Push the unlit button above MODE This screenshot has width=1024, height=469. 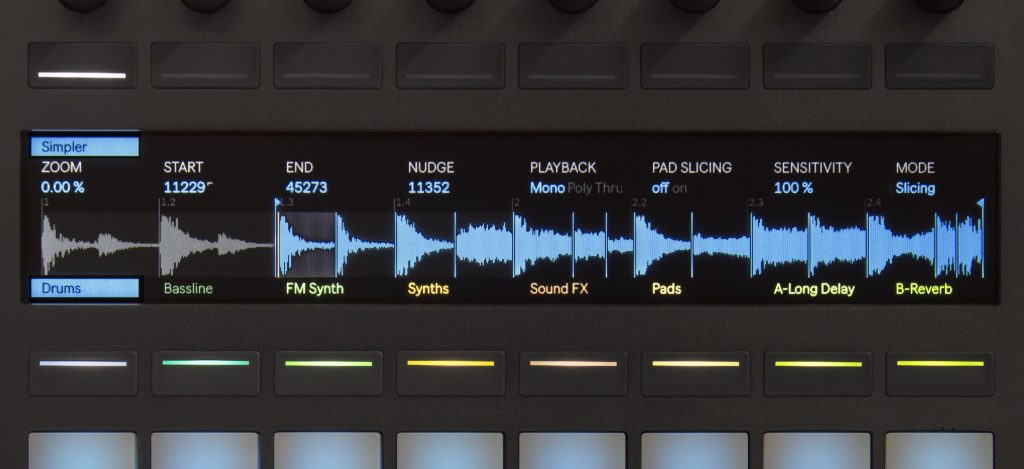(940, 65)
